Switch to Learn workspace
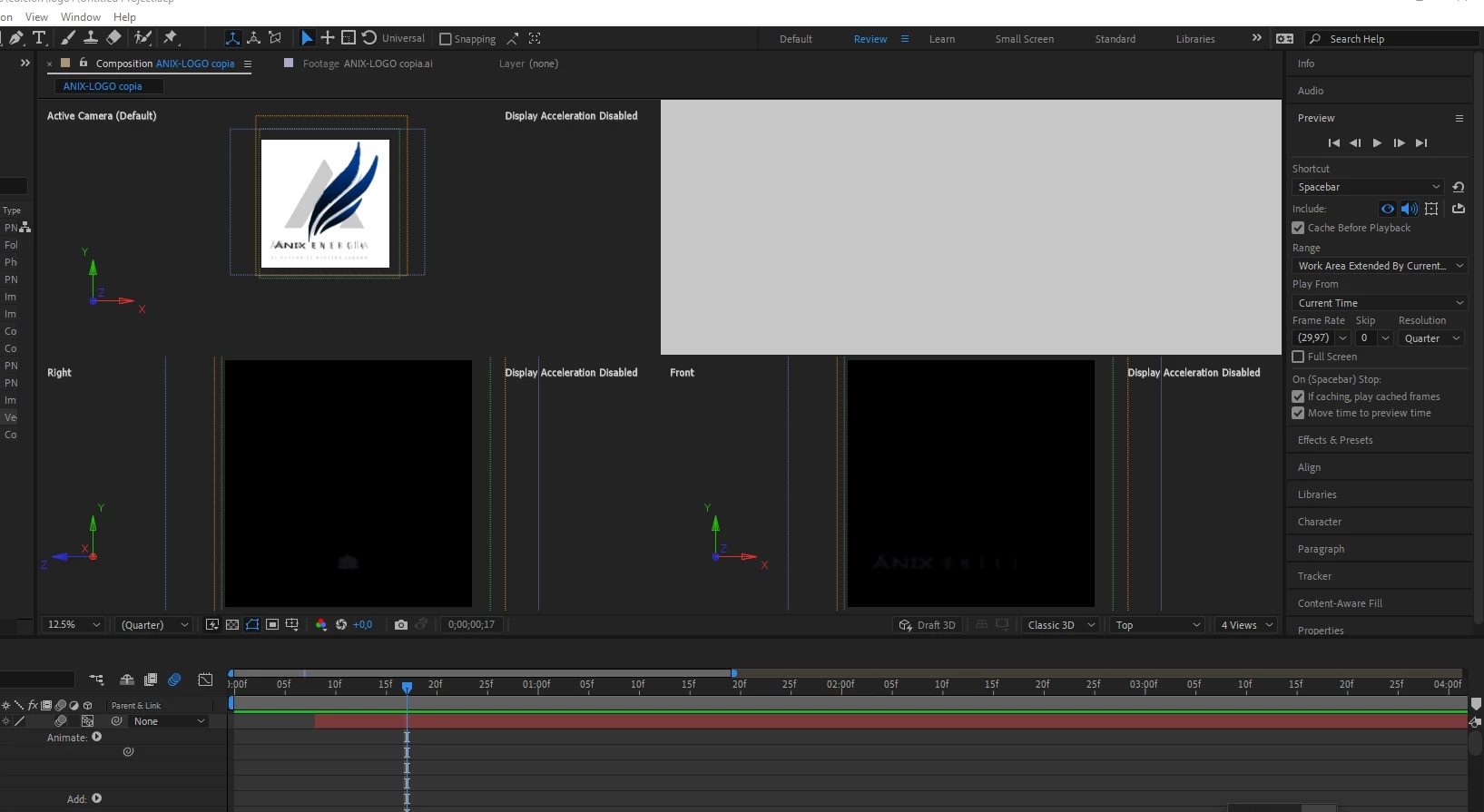Screen dimensions: 1484x812 click(x=942, y=39)
